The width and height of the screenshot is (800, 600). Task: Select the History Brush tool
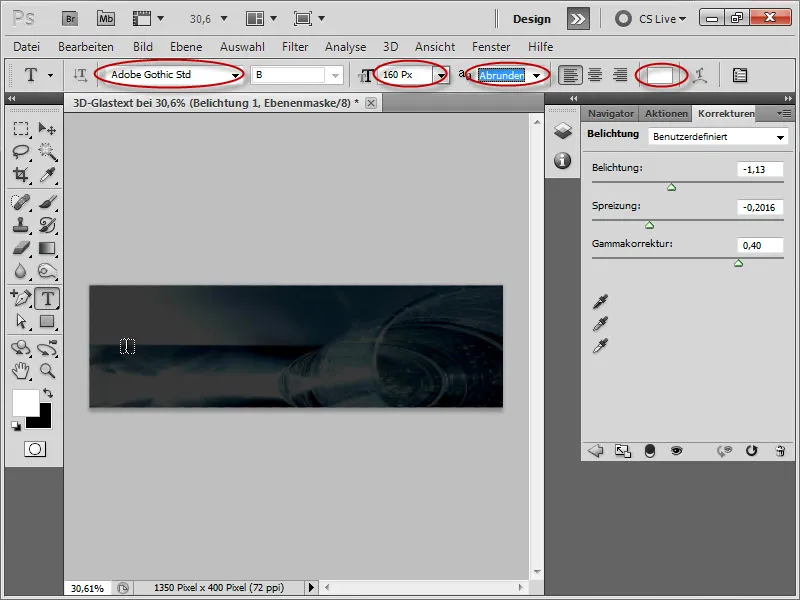click(47, 225)
